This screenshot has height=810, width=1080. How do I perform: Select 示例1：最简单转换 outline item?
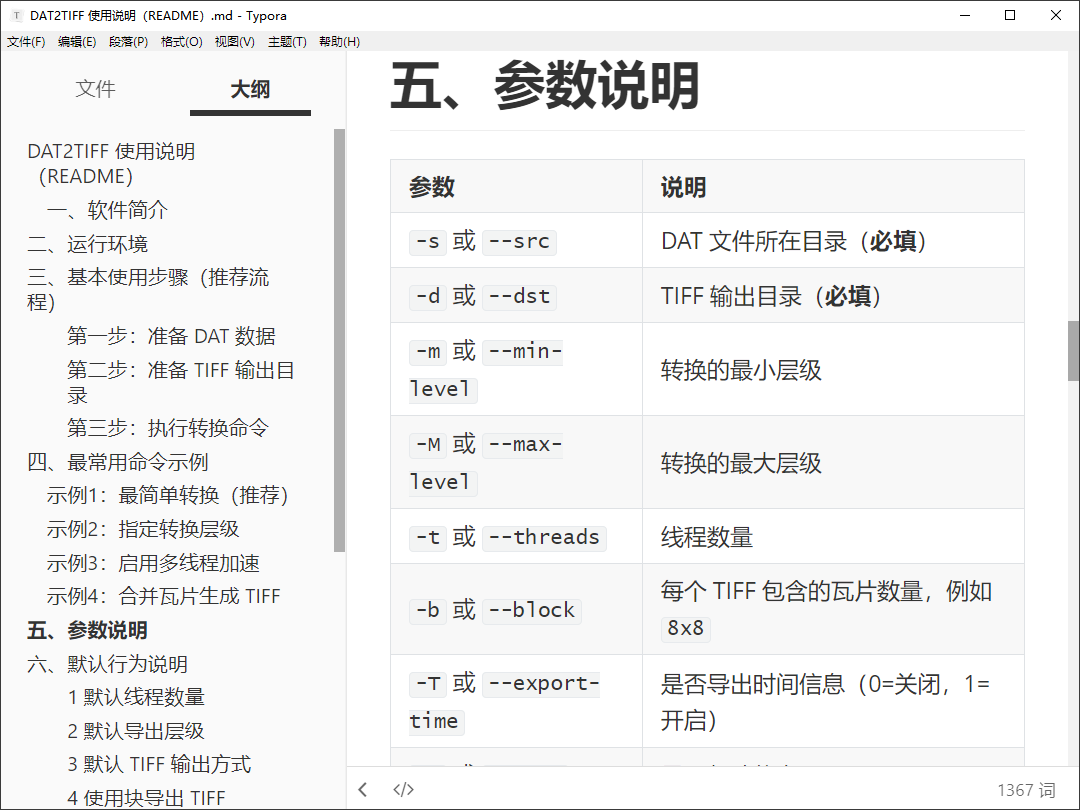(x=167, y=495)
